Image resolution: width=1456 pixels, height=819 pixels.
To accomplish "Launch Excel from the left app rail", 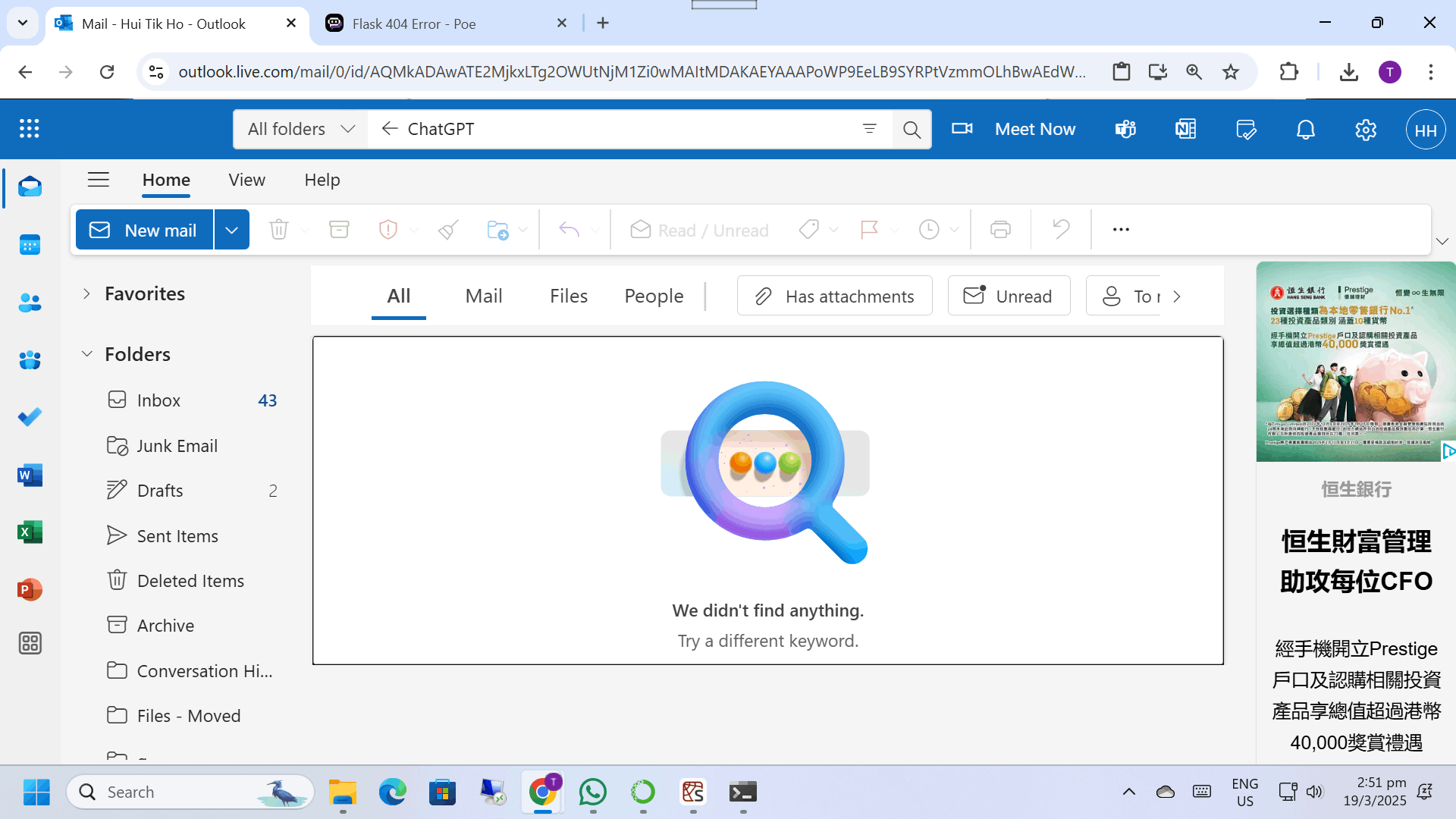I will pos(30,532).
